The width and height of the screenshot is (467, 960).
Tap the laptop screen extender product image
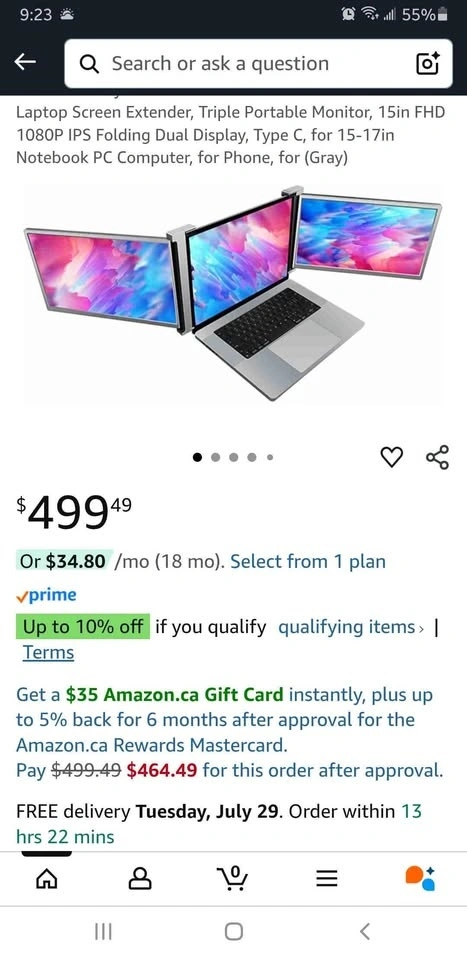click(x=233, y=293)
